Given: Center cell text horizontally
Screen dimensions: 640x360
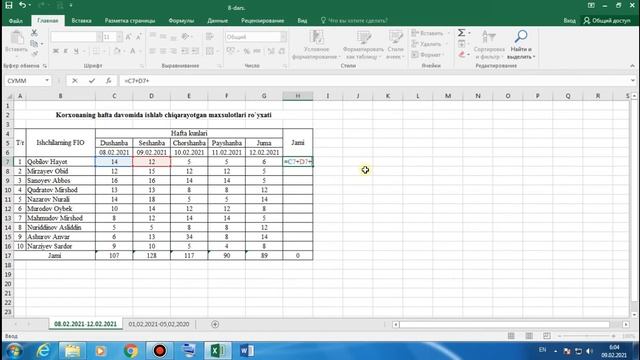Looking at the screenshot, I should point(163,51).
